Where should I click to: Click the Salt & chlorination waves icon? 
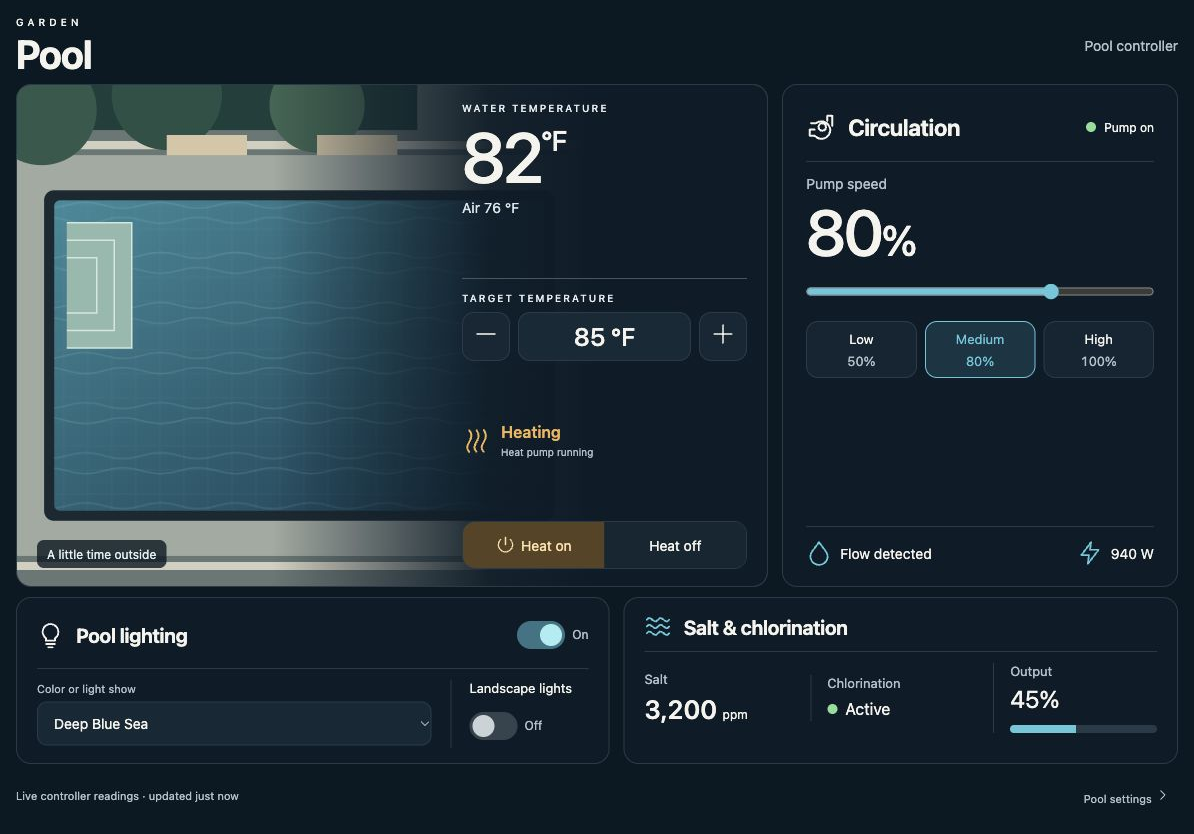658,627
